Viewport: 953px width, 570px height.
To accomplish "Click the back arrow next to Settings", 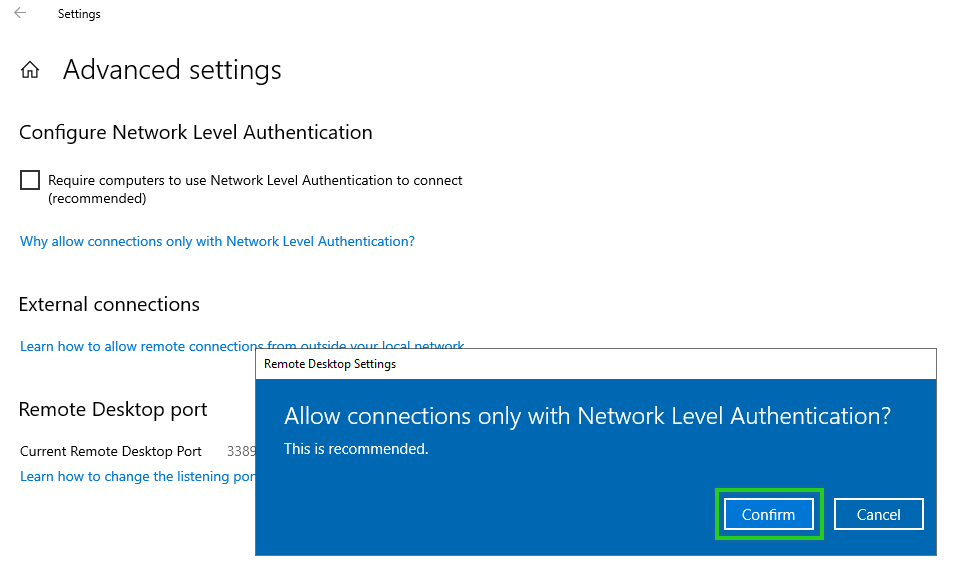I will point(20,13).
